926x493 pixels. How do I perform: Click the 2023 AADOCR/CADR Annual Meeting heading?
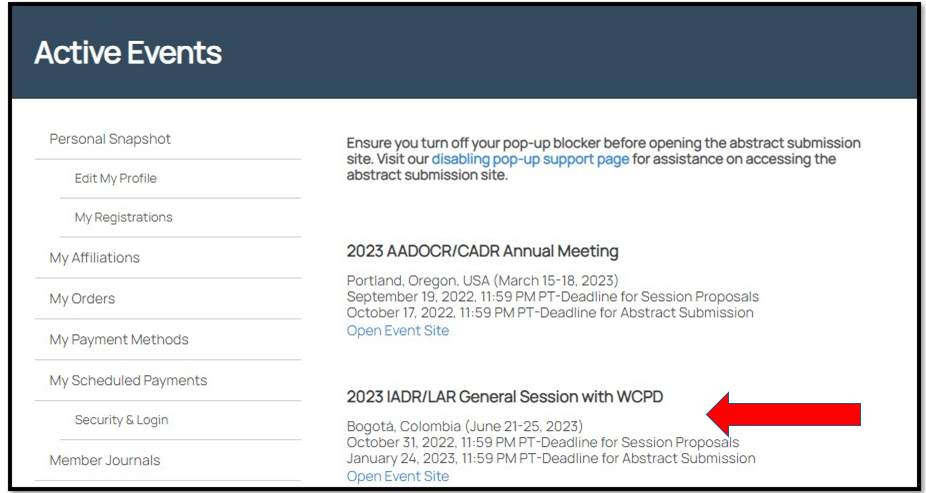(x=482, y=251)
